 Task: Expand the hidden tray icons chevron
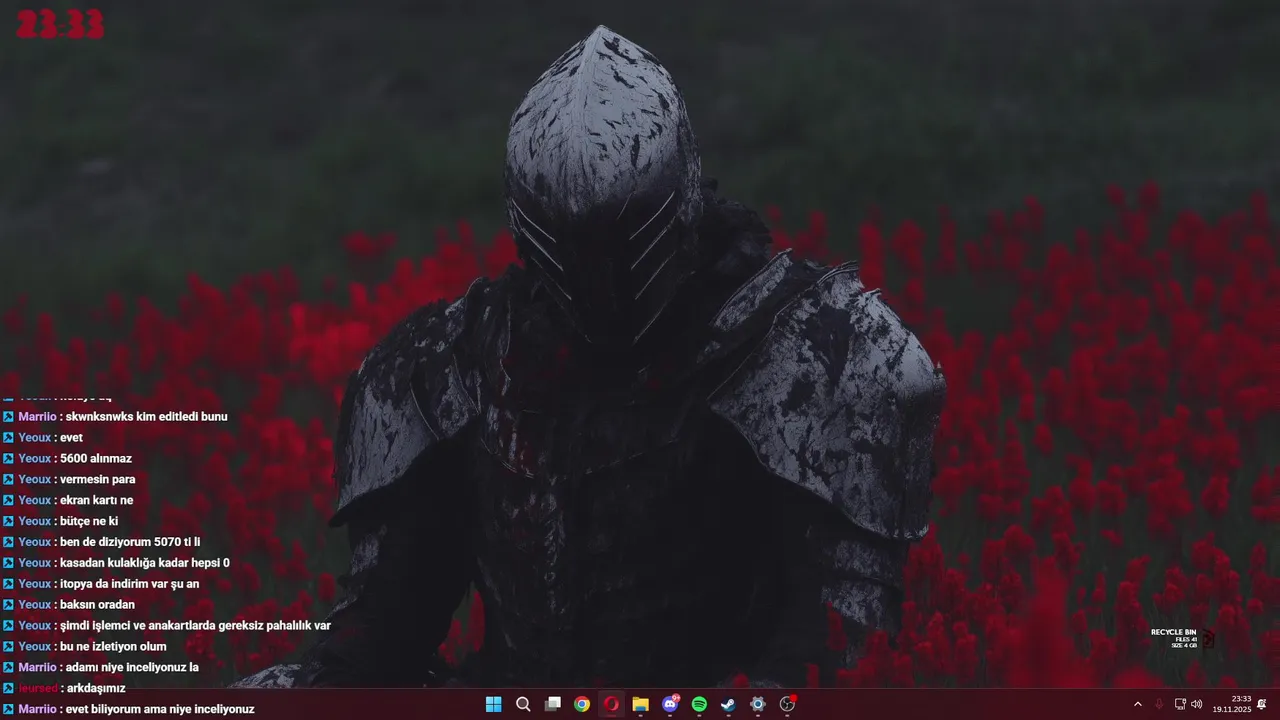(1137, 704)
